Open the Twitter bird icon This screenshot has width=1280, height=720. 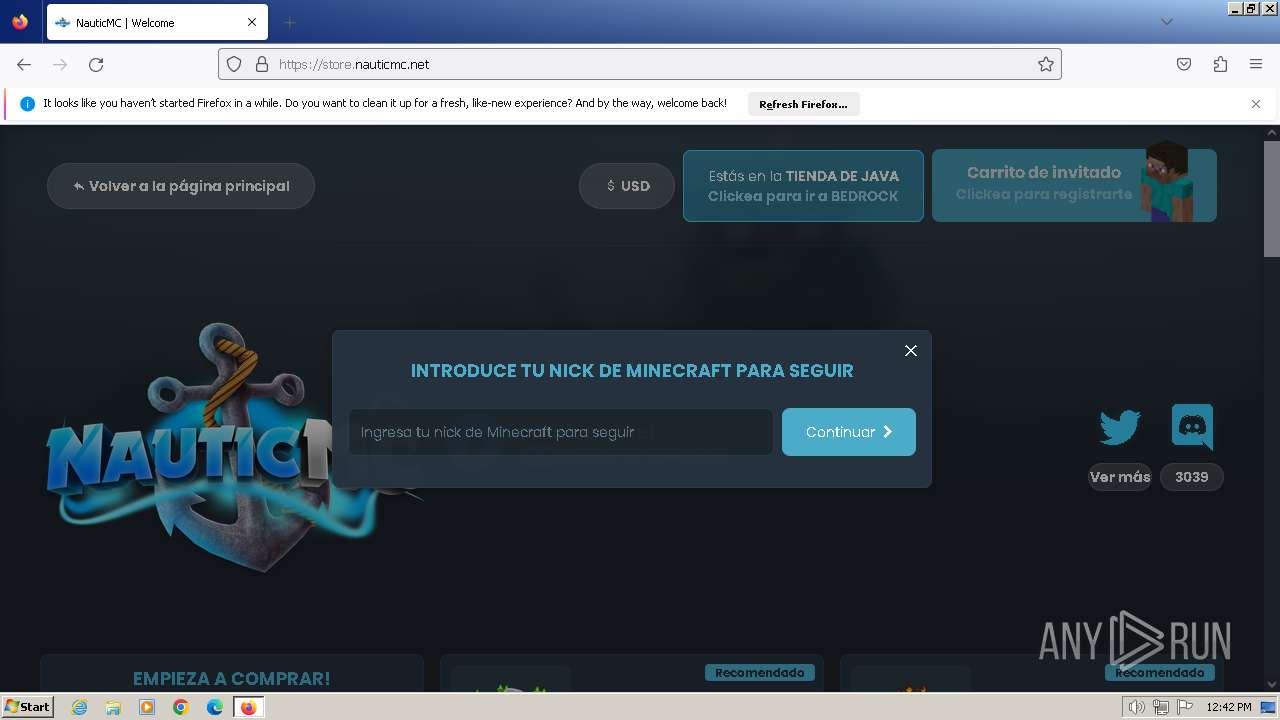point(1120,428)
